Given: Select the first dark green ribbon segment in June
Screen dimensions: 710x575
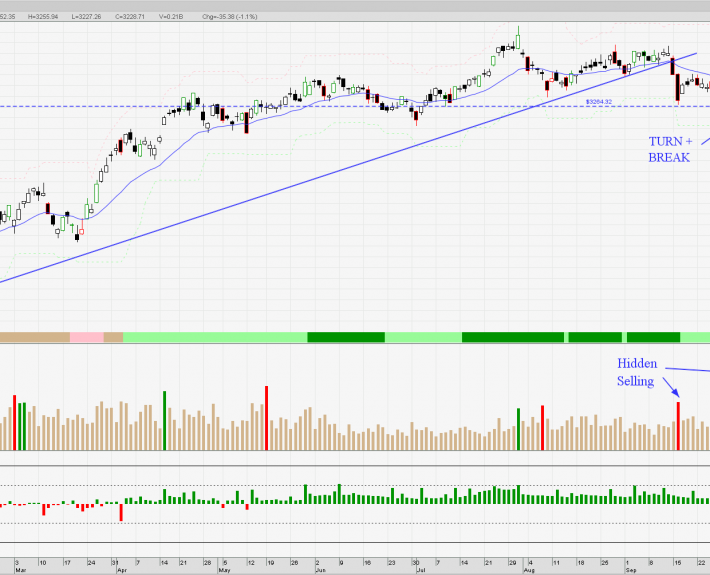Looking at the screenshot, I should [x=346, y=337].
